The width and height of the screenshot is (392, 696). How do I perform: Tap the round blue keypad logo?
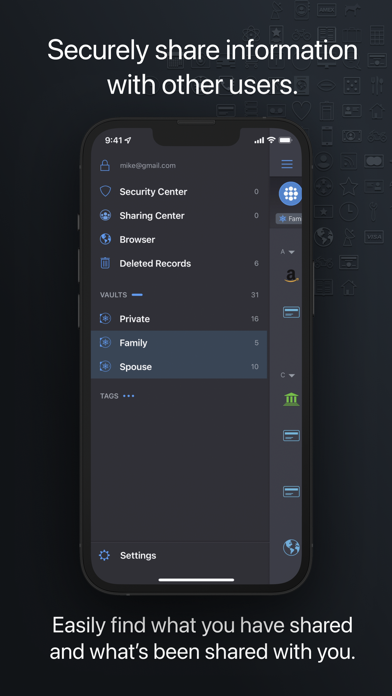pos(290,194)
